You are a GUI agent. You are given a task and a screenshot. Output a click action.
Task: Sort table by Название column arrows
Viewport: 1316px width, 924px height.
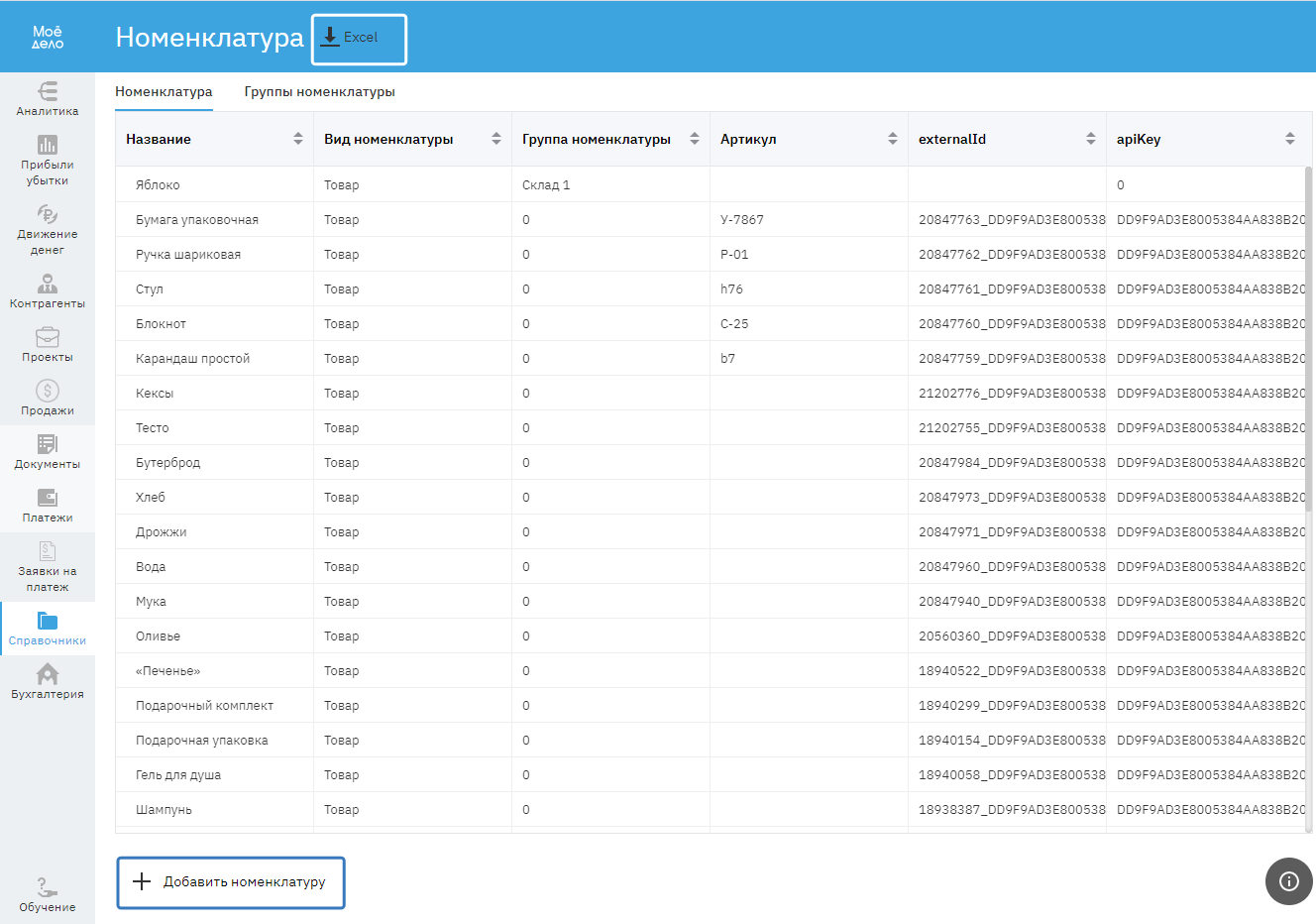pos(298,139)
